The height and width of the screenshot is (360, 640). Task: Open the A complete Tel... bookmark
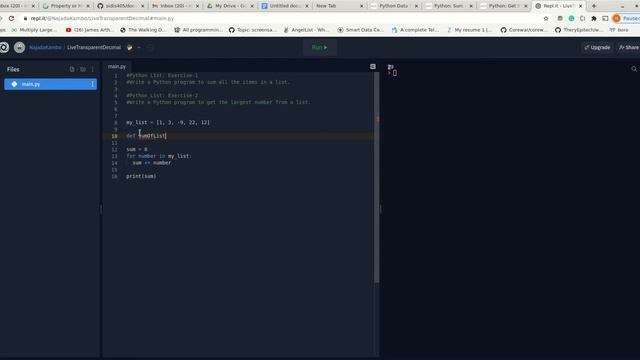pos(415,30)
